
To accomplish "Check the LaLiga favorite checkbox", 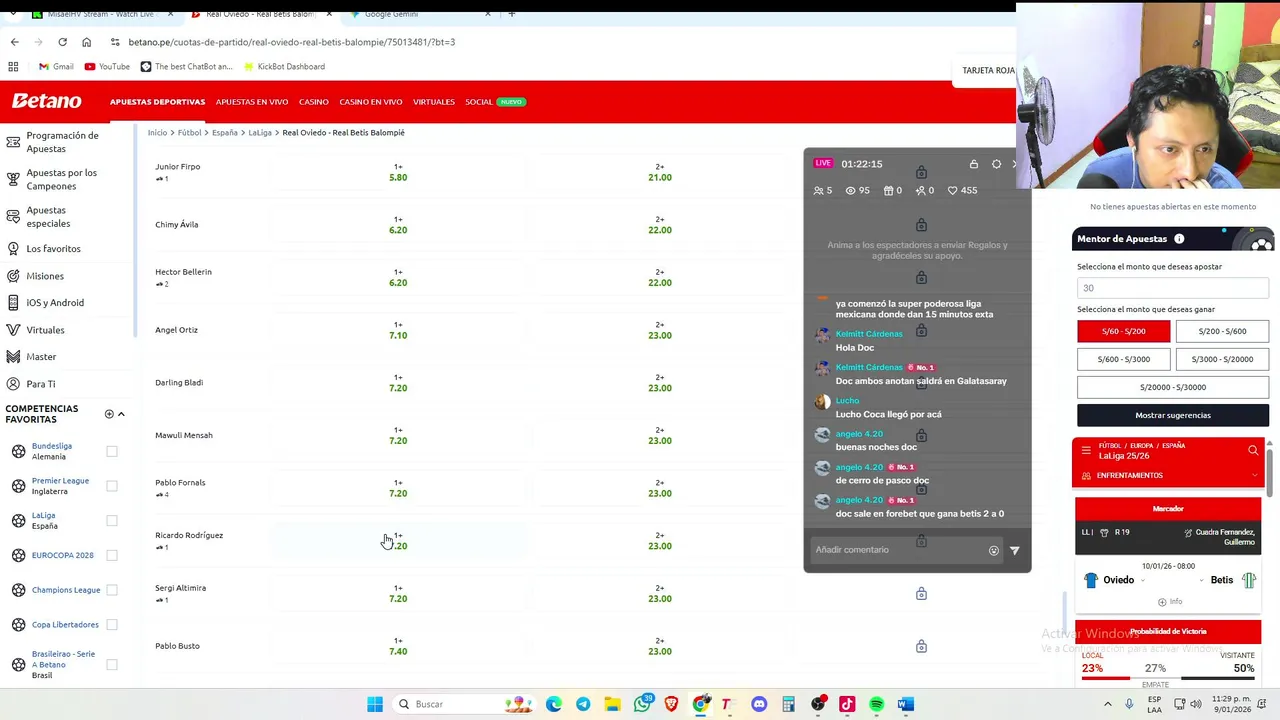I will click(x=112, y=520).
